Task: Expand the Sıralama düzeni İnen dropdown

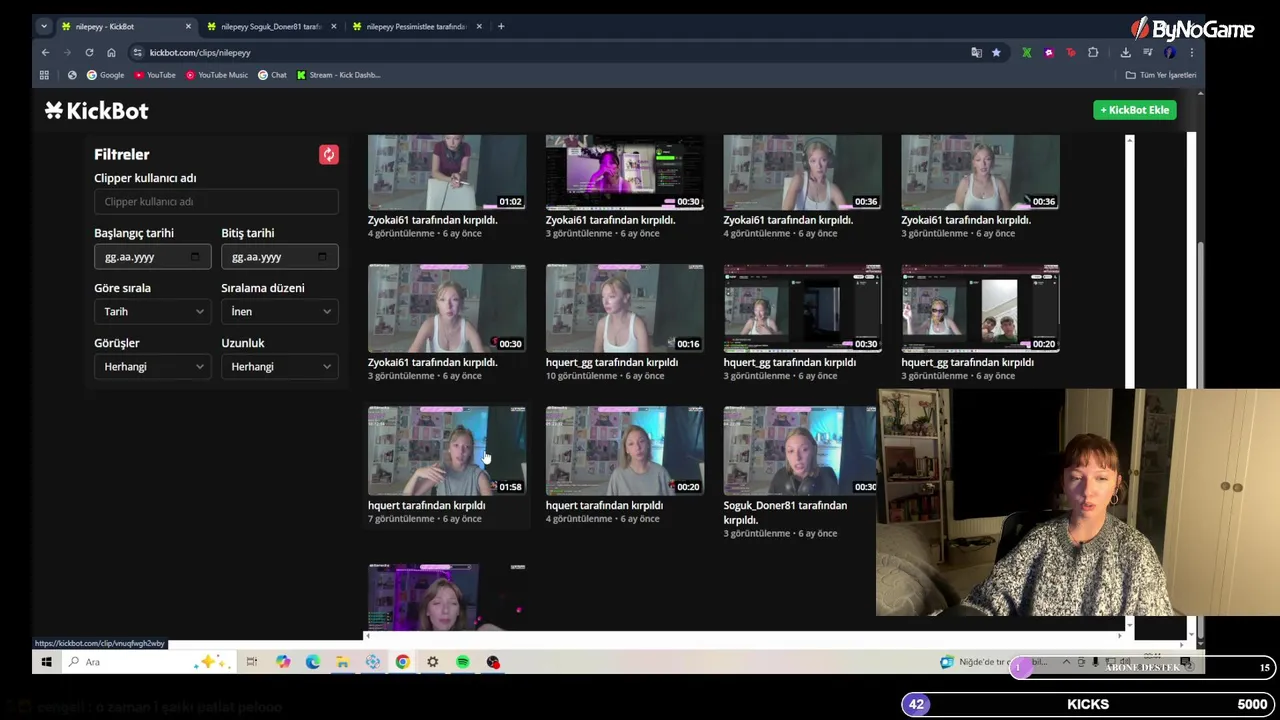Action: [280, 311]
